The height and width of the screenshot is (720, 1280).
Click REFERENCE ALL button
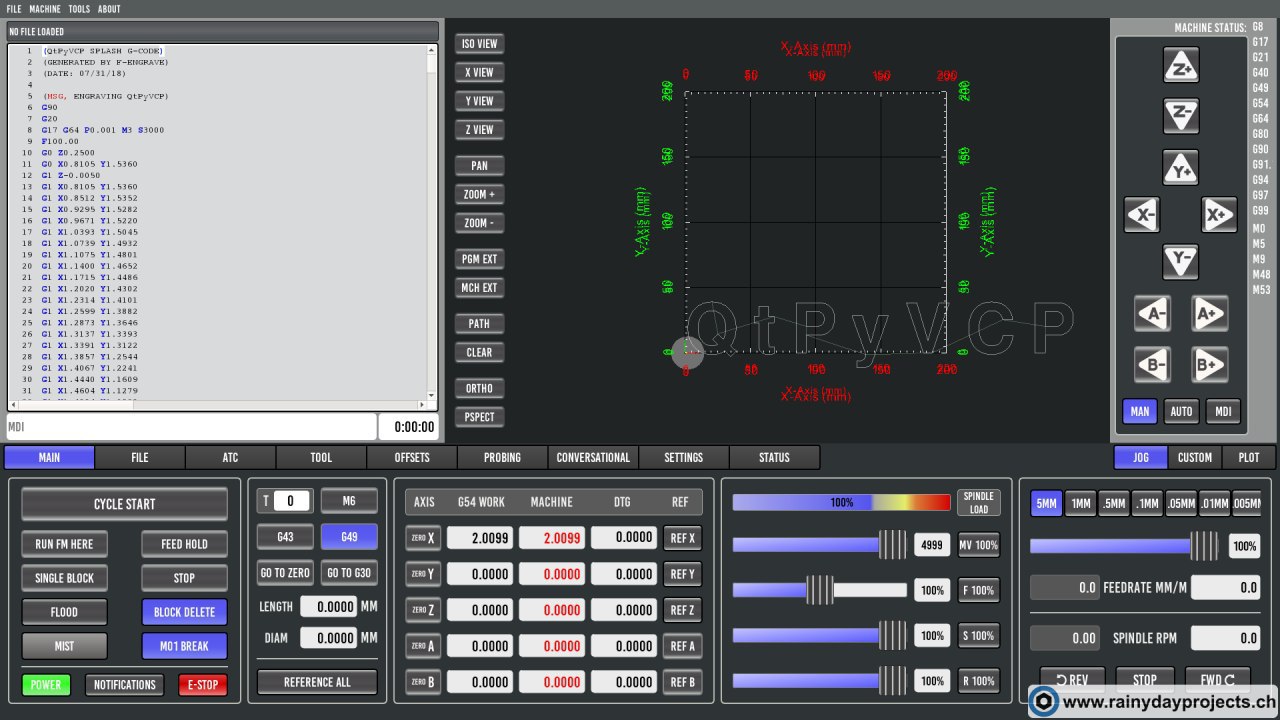tap(317, 682)
